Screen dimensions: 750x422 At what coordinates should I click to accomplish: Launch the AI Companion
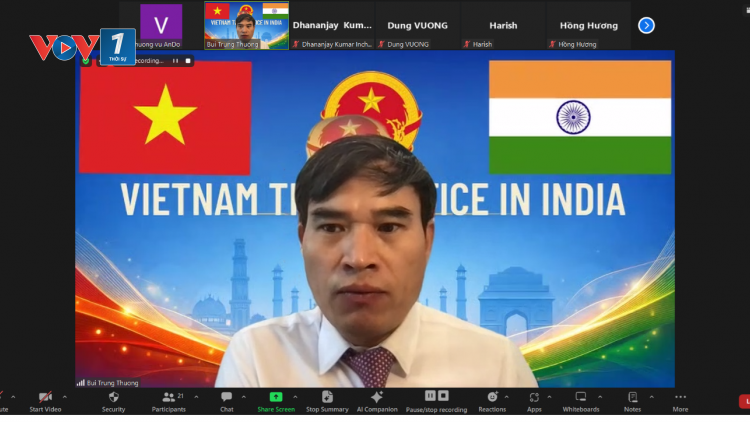pos(378,399)
